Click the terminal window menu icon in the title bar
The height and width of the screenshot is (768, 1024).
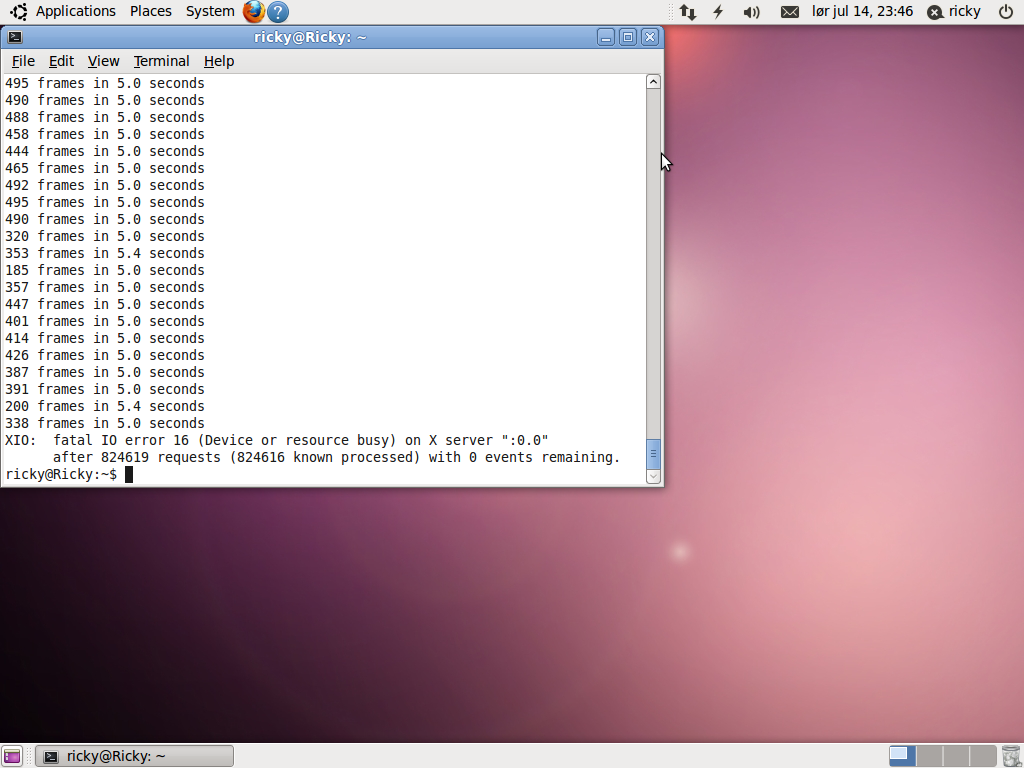(x=15, y=37)
